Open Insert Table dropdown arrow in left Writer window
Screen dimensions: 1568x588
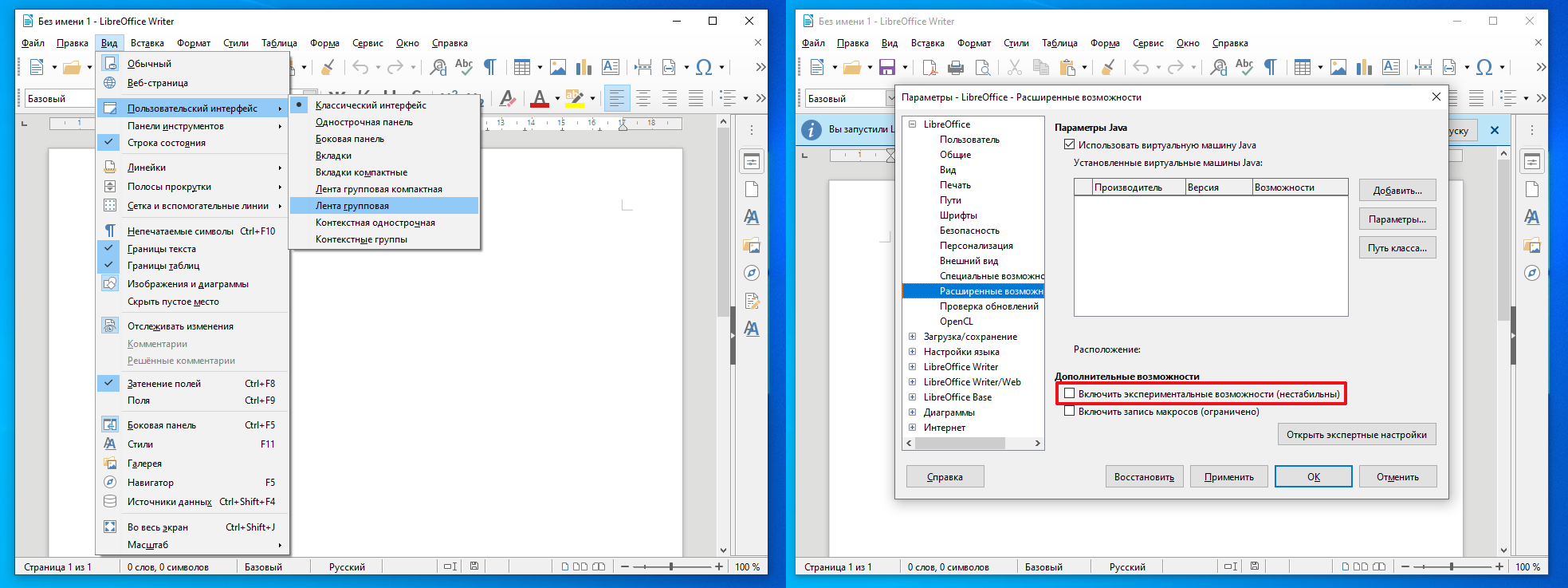tap(540, 67)
